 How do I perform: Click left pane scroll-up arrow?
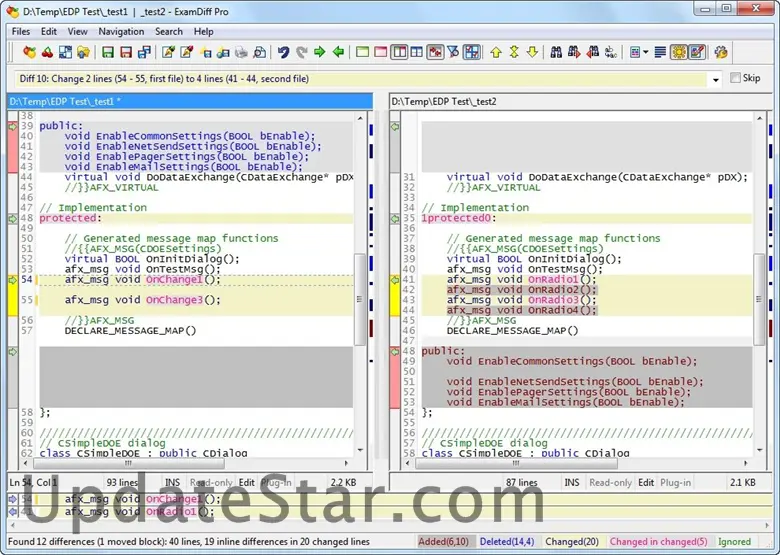[360, 118]
